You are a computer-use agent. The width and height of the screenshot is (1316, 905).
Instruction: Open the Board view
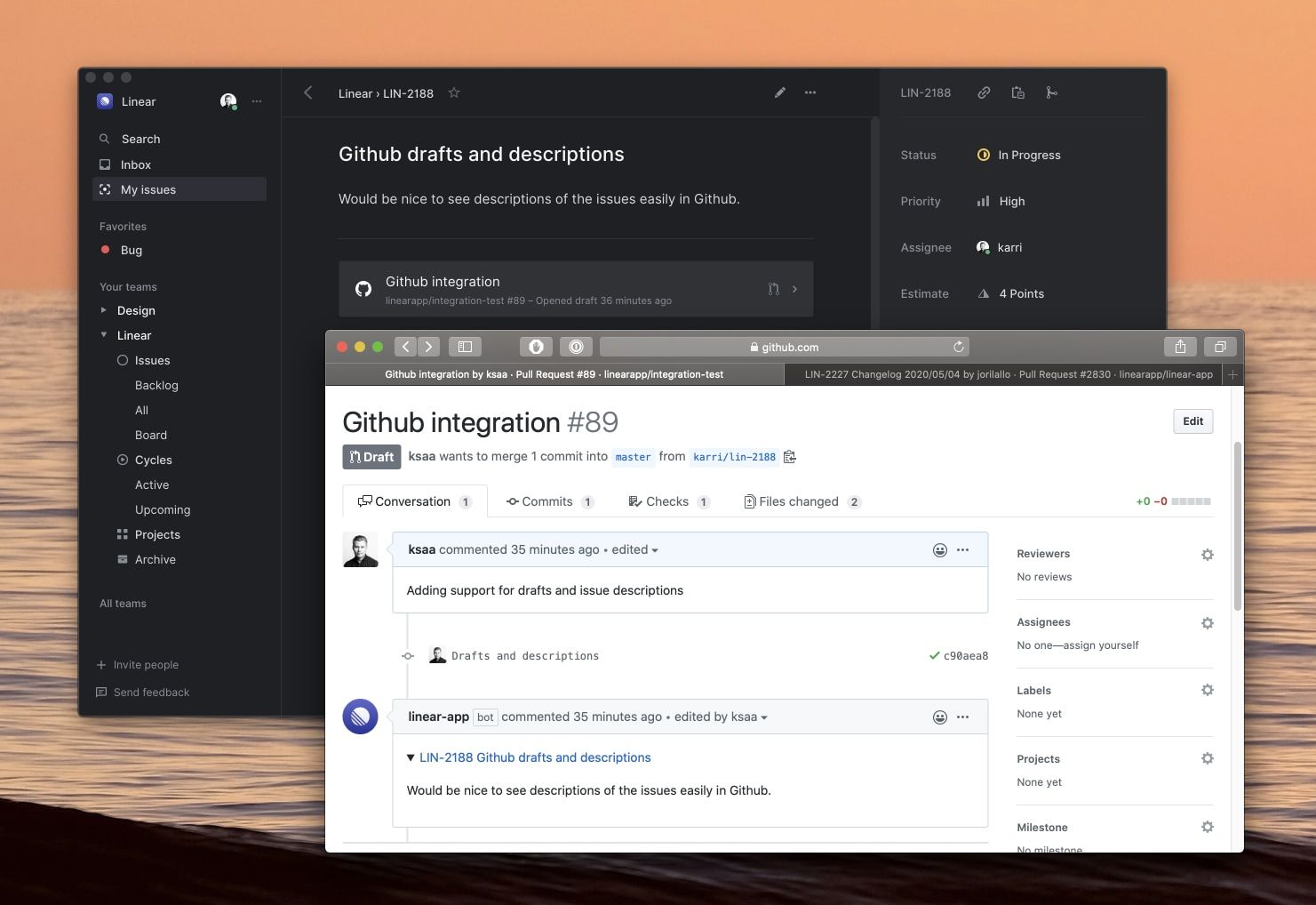click(151, 435)
